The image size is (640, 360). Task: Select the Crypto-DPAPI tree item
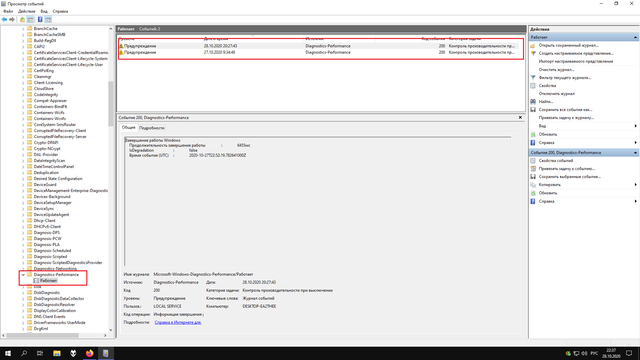click(x=46, y=143)
